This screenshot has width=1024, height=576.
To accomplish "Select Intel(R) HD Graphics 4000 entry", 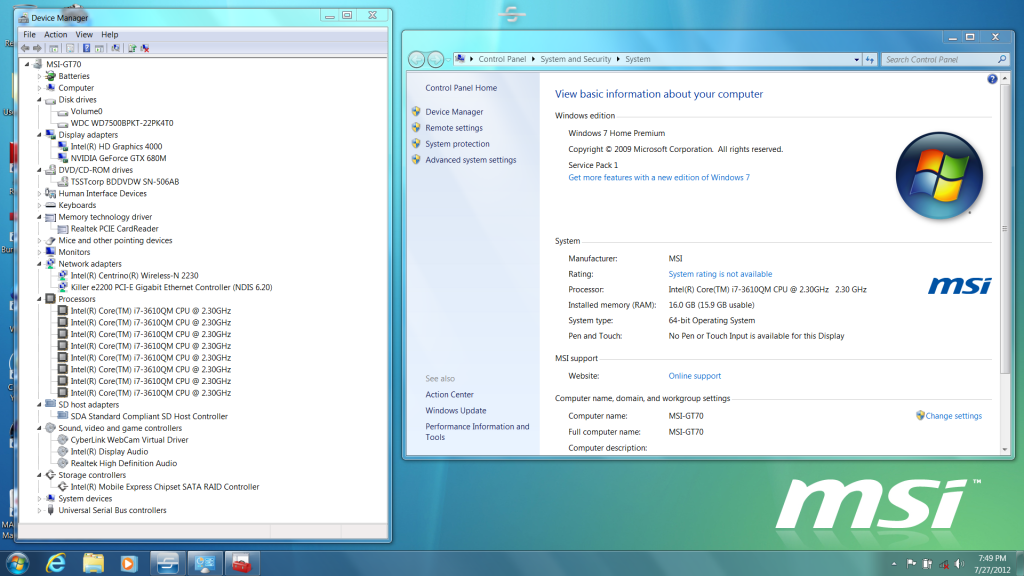I will coord(116,146).
